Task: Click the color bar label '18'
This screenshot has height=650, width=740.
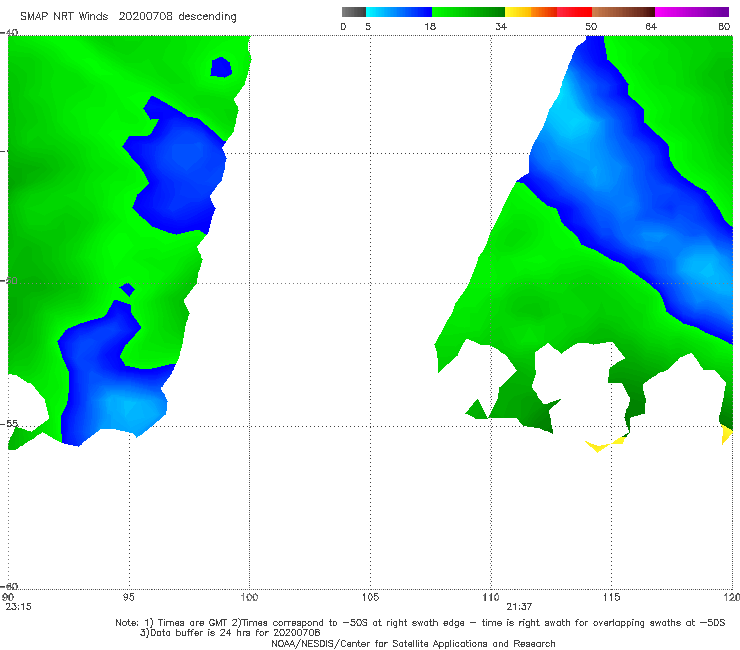Action: click(x=430, y=27)
